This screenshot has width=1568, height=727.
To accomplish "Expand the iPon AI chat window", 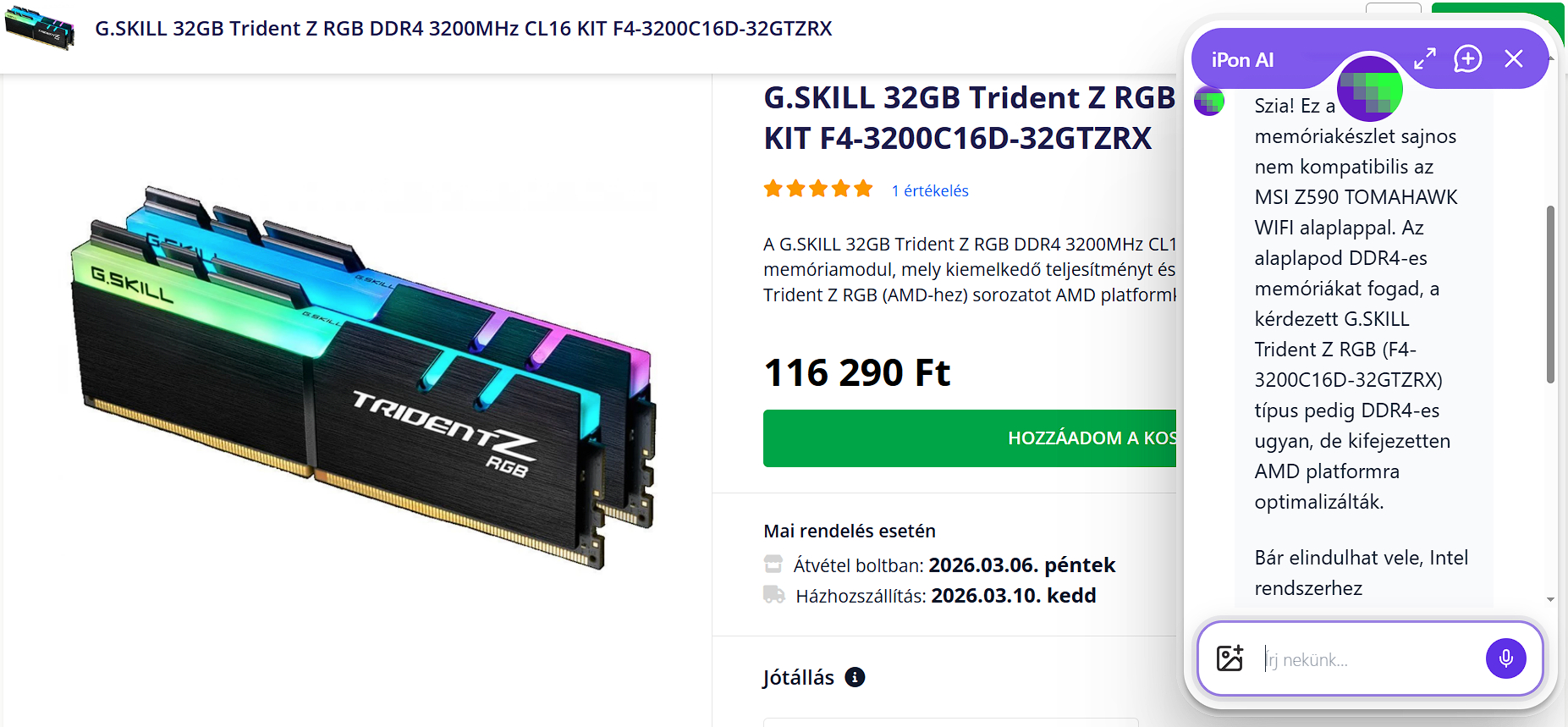I will [1425, 58].
